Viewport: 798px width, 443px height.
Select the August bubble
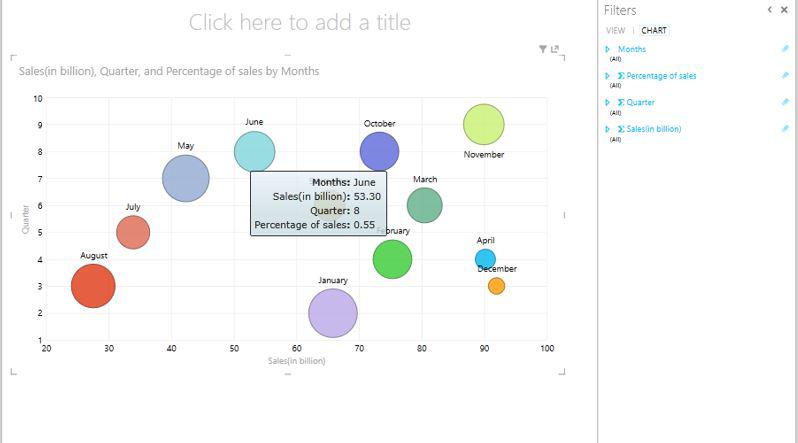(93, 286)
